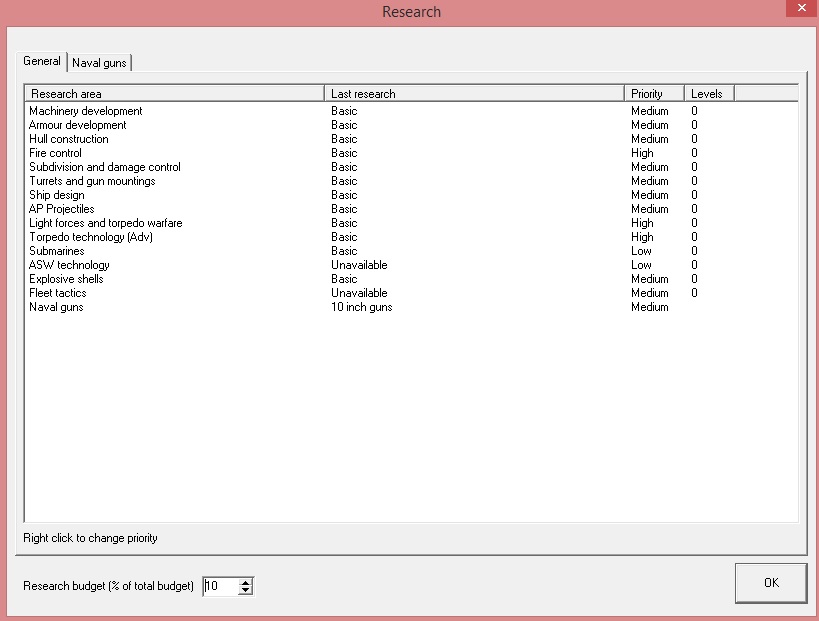This screenshot has width=819, height=621.
Task: Click Low priority for ASW technology
Action: tap(641, 265)
